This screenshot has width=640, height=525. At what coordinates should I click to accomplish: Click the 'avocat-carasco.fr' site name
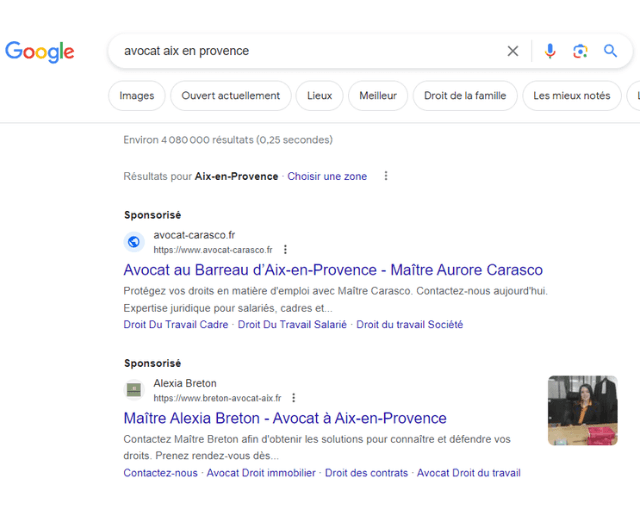tap(194, 235)
